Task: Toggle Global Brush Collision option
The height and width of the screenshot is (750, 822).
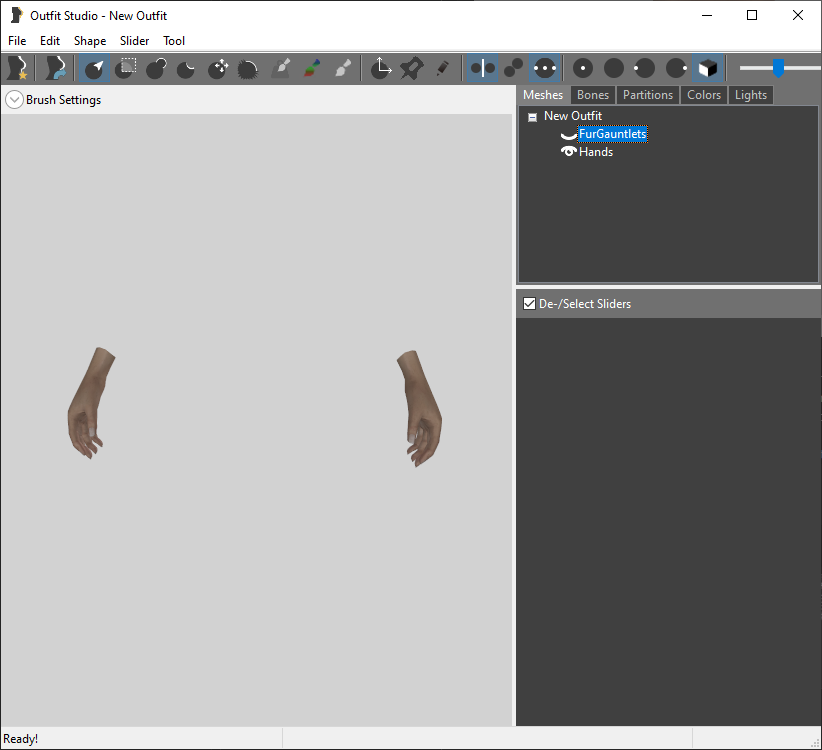Action: [x=545, y=68]
